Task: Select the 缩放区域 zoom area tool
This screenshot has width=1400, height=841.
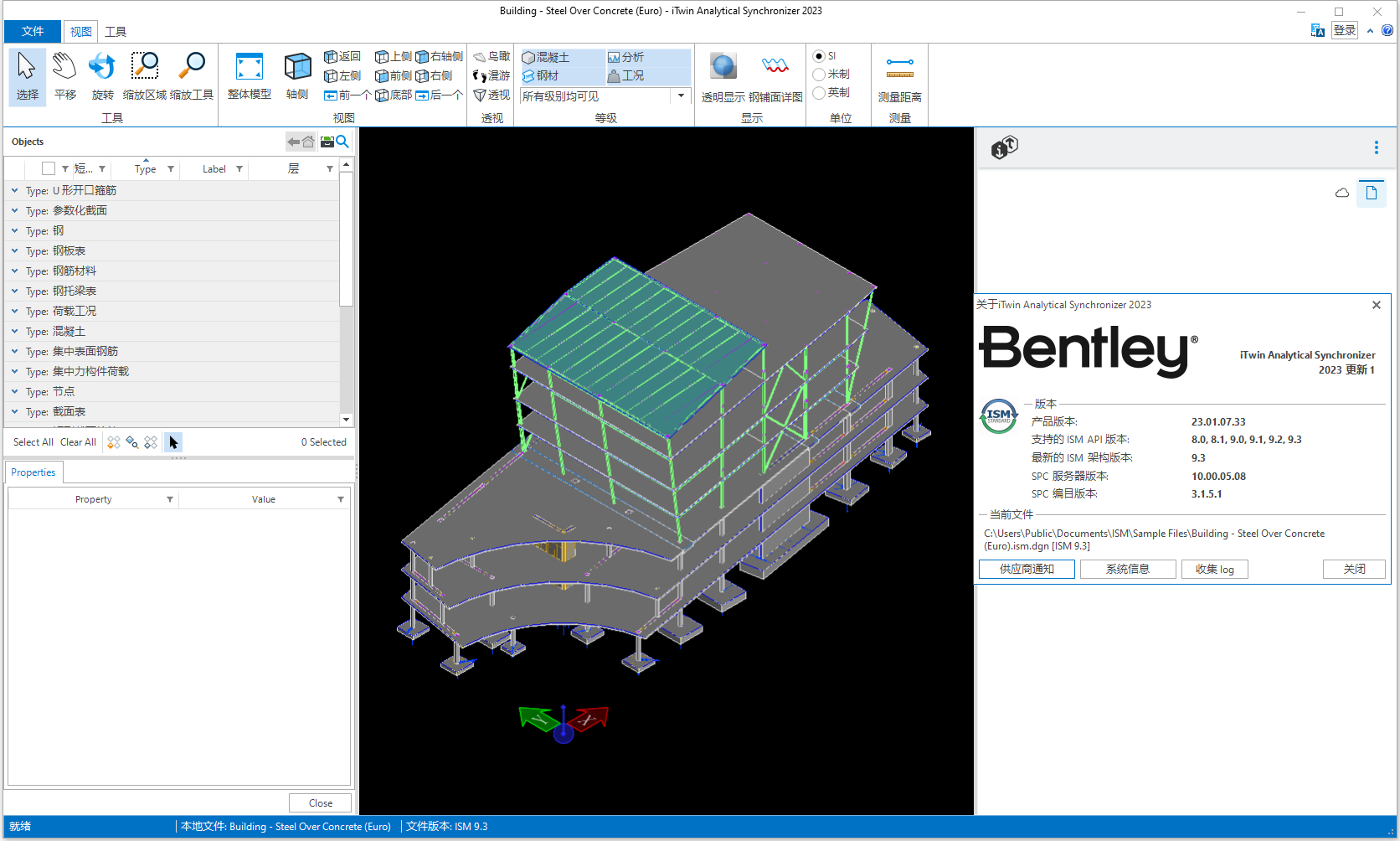Action: [145, 75]
